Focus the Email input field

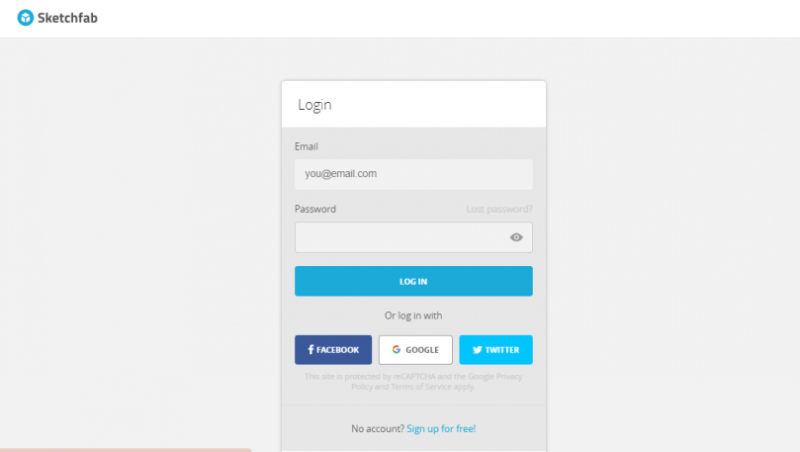coord(413,174)
